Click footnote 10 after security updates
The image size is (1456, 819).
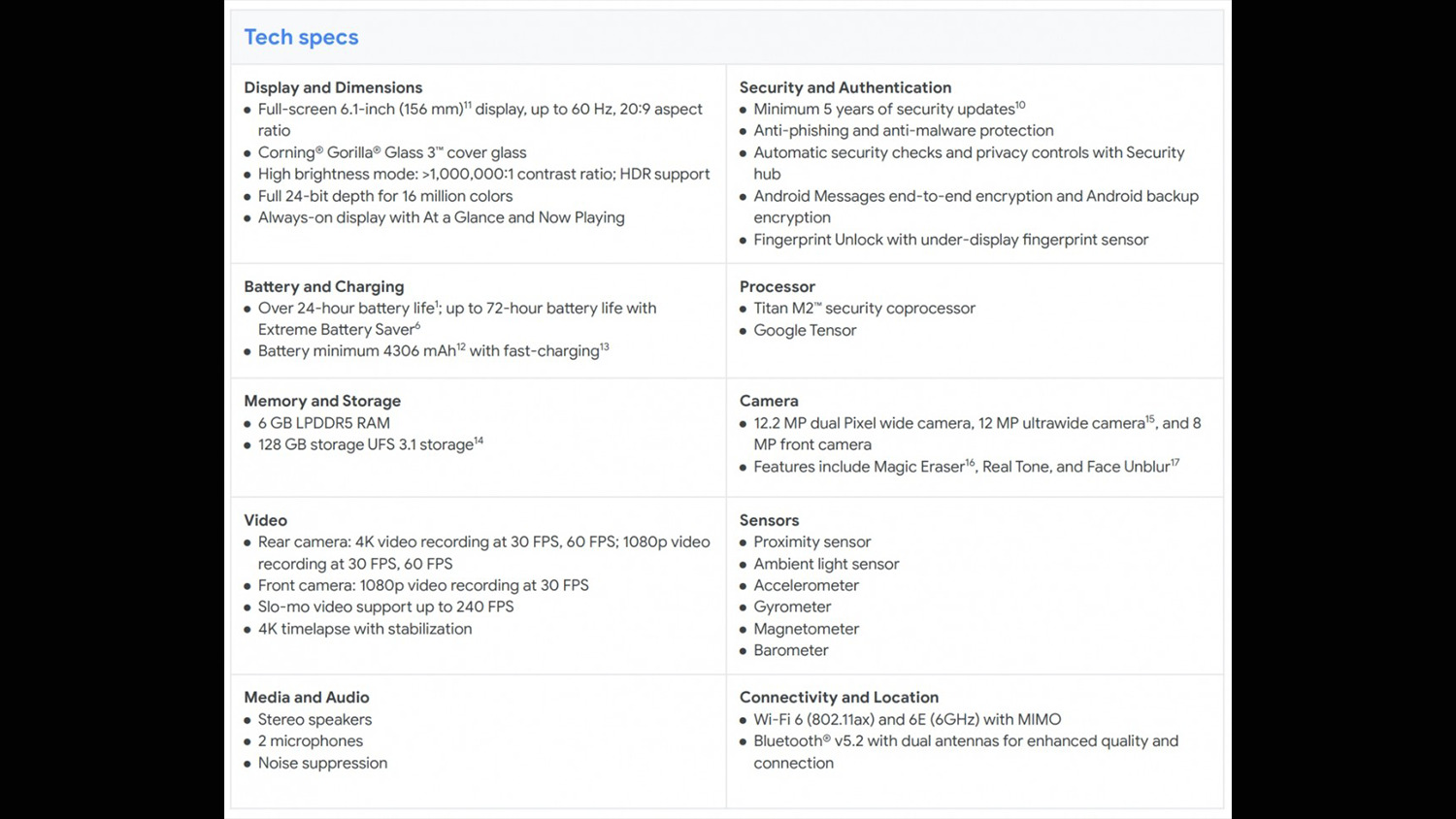[1020, 105]
